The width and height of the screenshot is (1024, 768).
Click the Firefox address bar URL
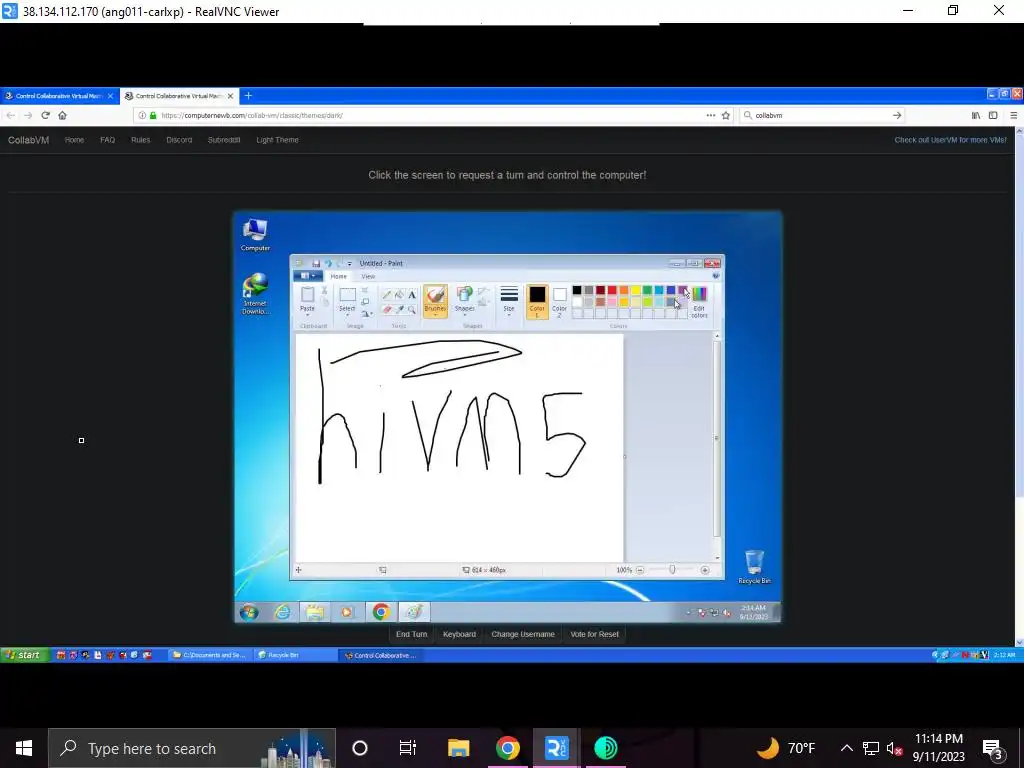coord(252,115)
